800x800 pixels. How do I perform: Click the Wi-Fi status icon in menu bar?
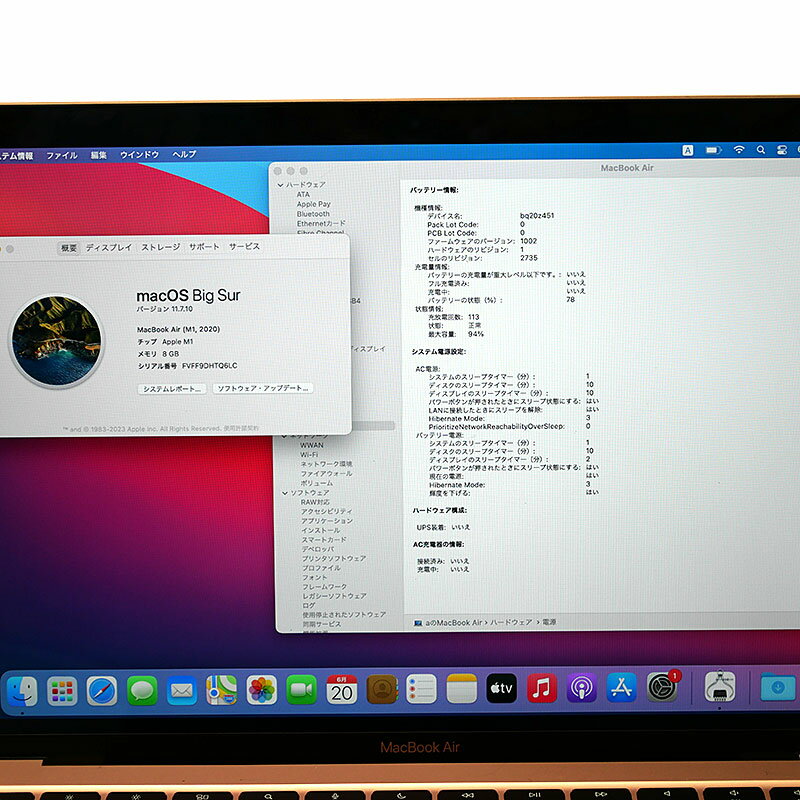coord(739,150)
